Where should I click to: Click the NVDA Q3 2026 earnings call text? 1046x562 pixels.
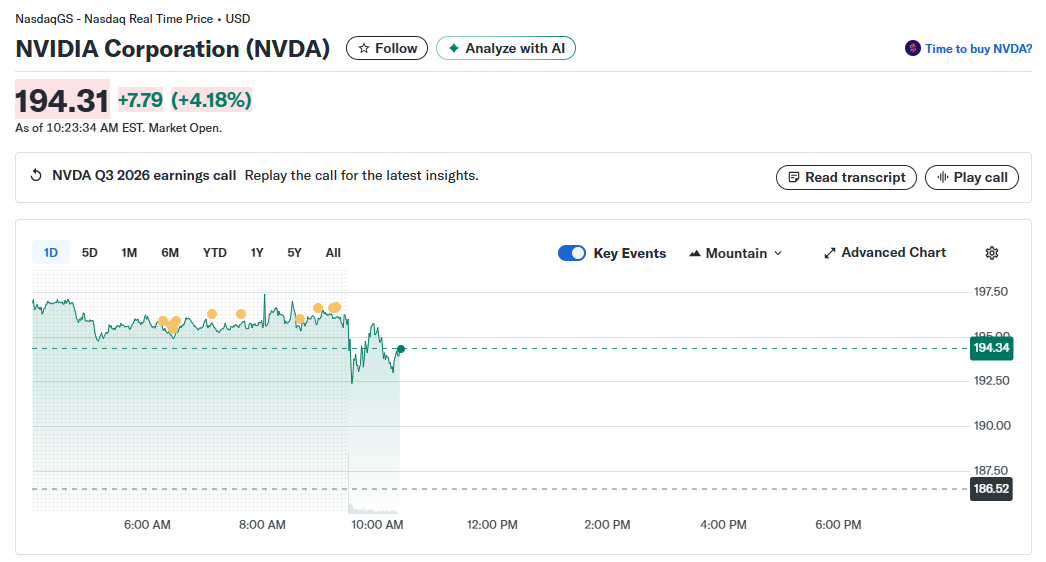tap(144, 176)
